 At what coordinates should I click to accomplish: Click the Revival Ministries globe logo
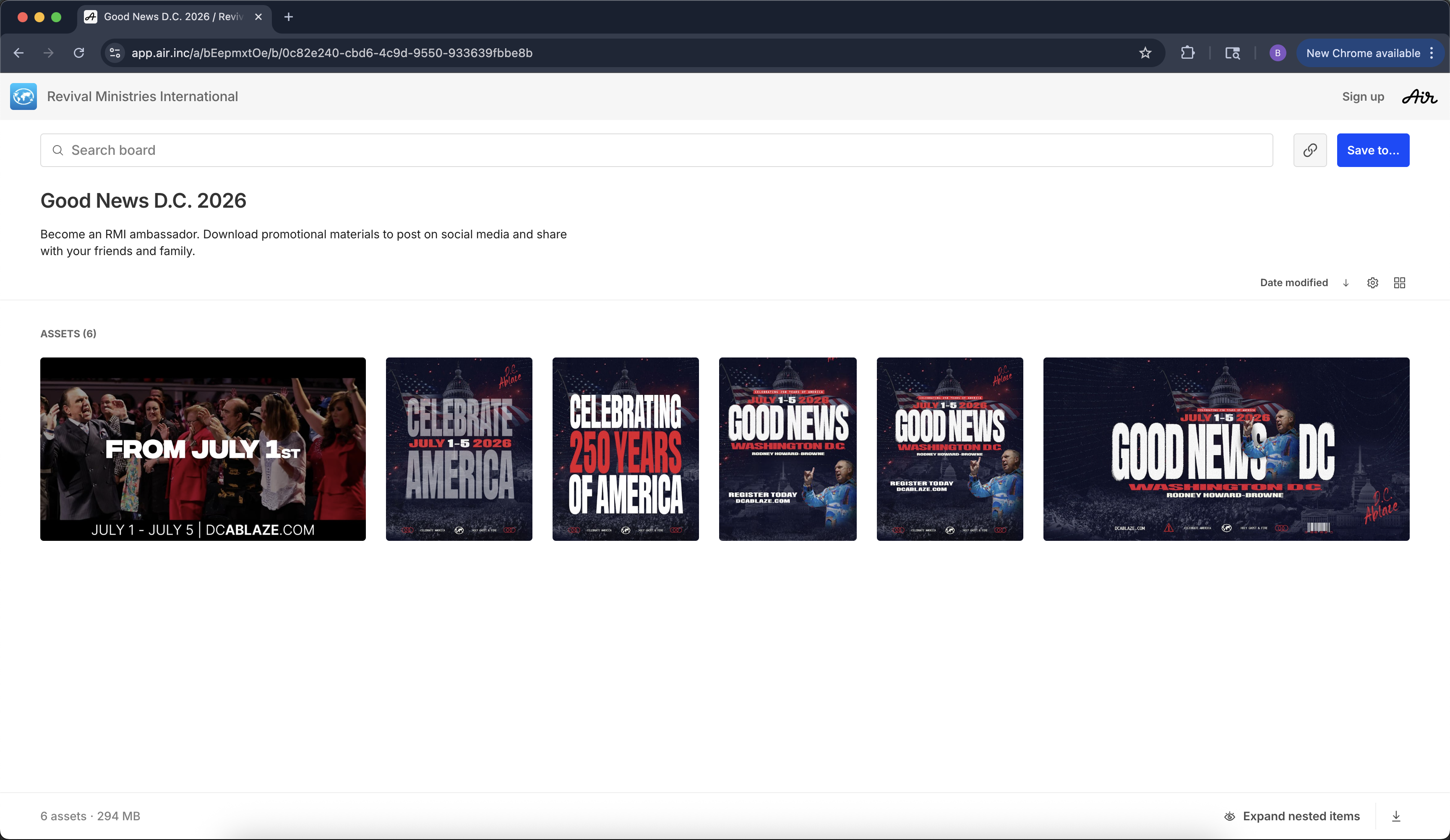pos(23,97)
